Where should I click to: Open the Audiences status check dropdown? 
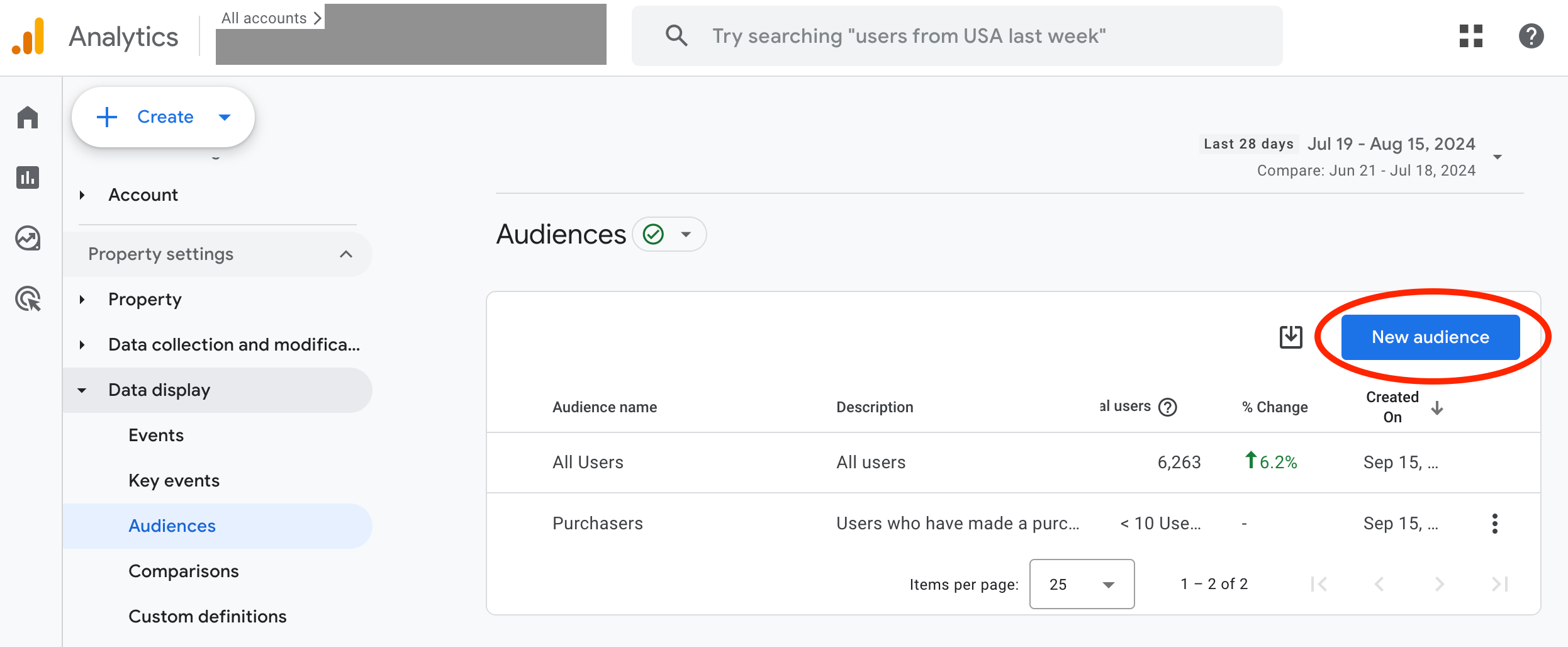click(669, 235)
